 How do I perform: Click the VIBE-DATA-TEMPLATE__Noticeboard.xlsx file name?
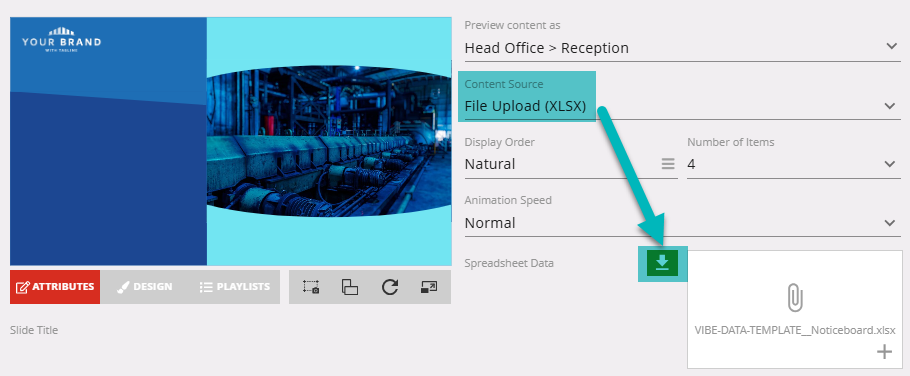(795, 330)
